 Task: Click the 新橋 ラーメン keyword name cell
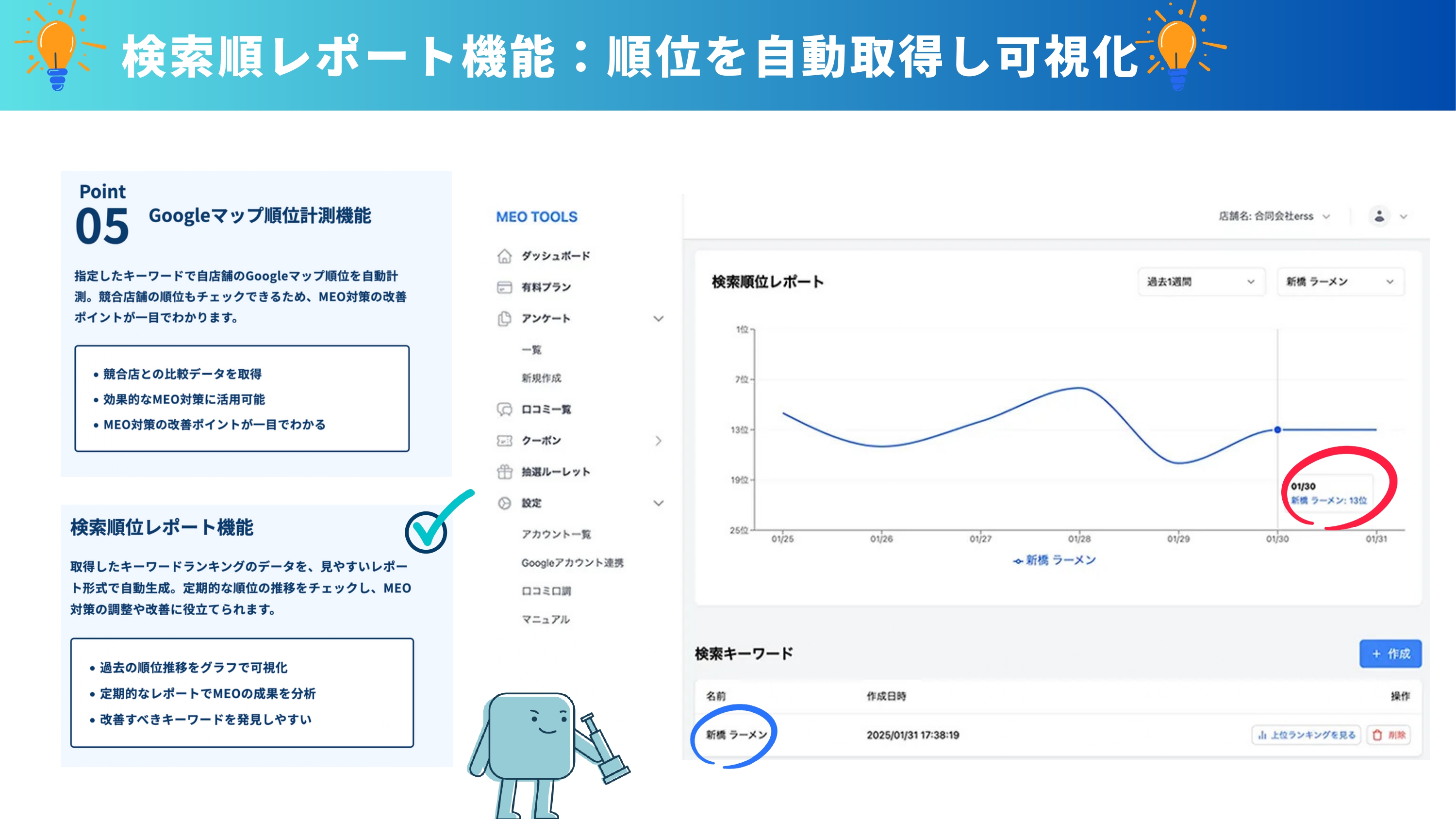[736, 735]
